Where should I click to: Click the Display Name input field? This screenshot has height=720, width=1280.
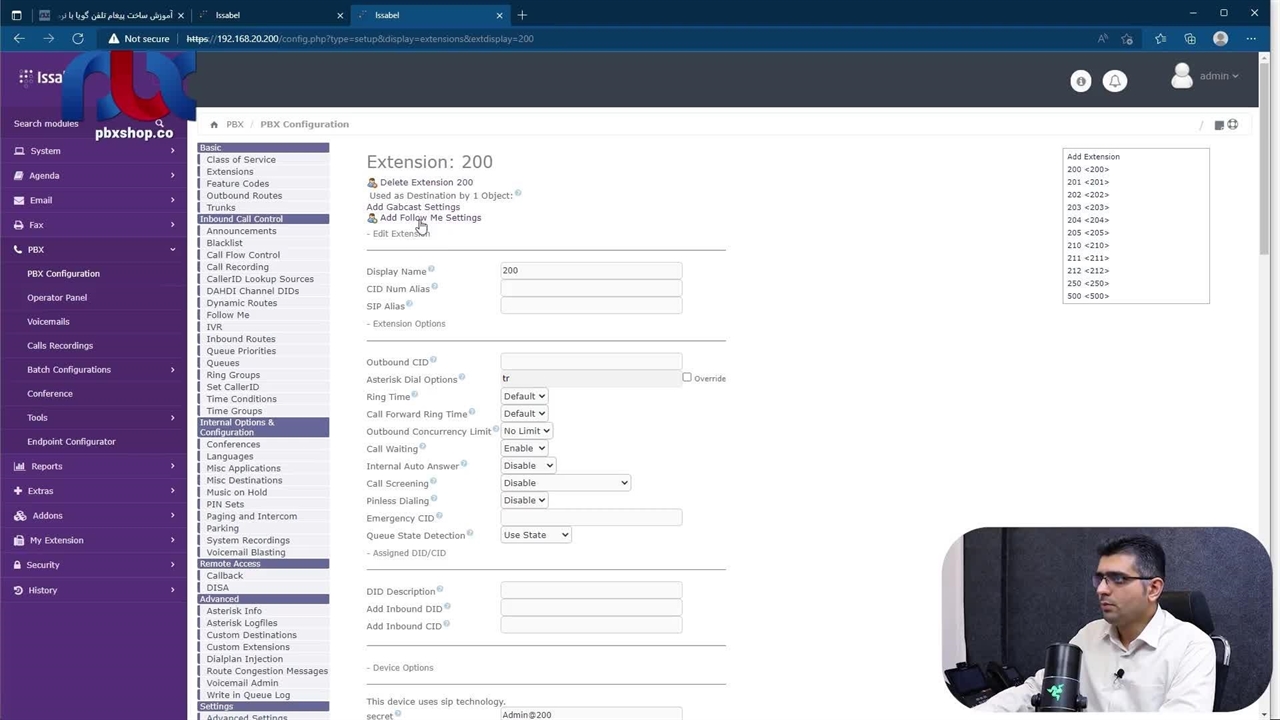(591, 271)
